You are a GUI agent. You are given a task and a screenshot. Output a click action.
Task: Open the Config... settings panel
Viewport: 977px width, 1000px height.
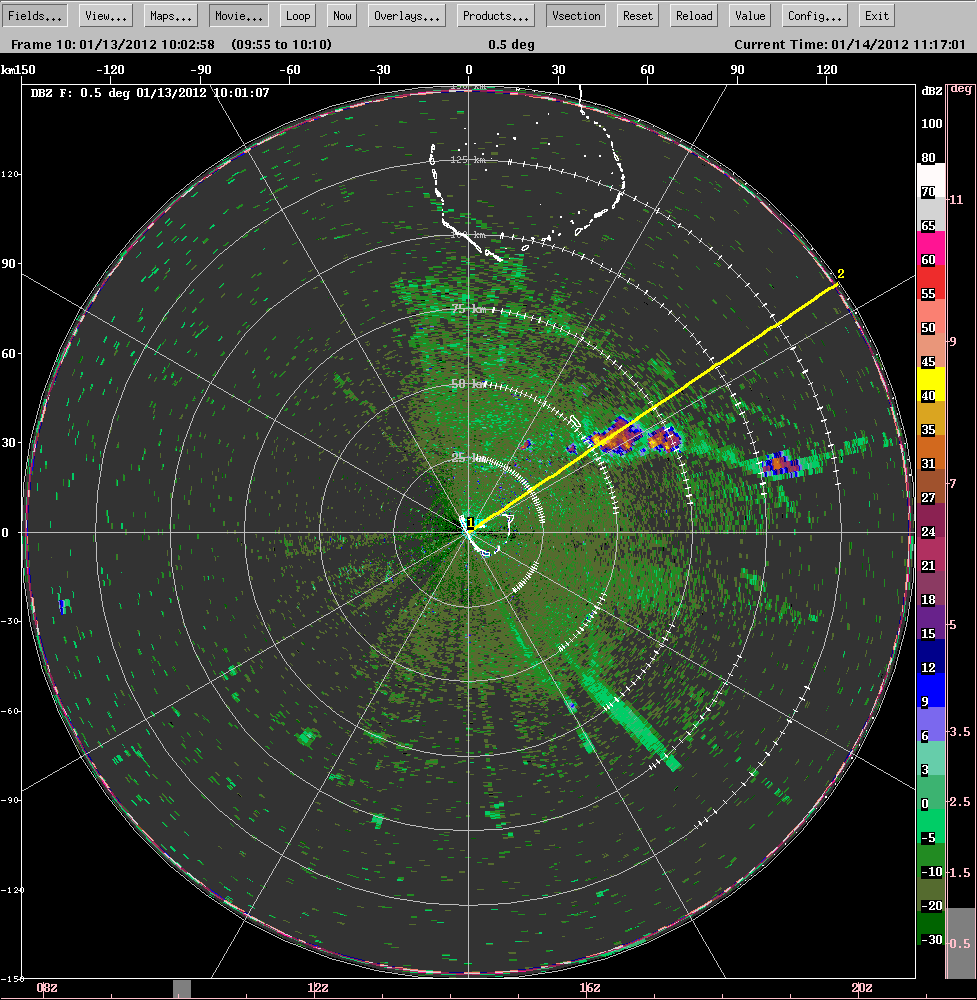pos(814,16)
